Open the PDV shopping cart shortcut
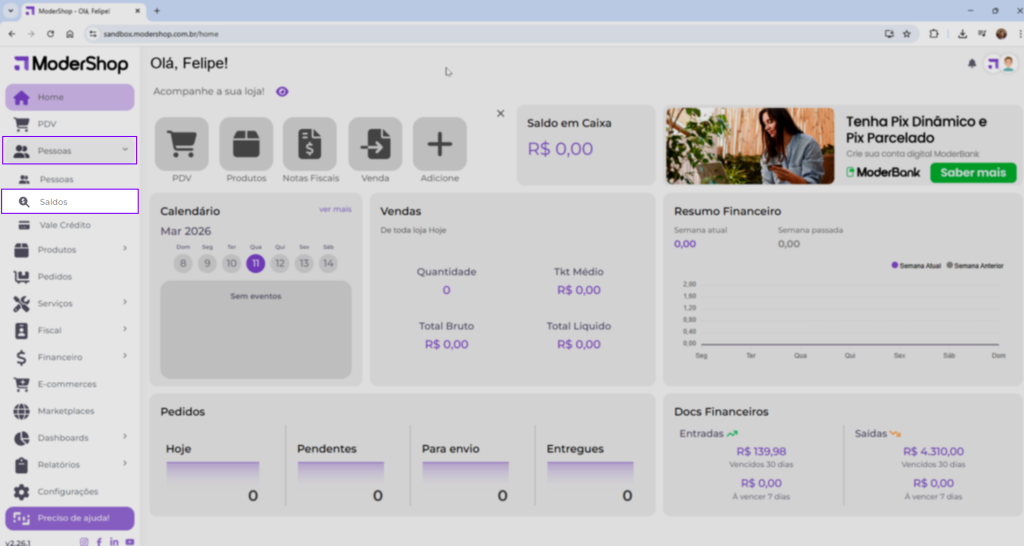Image resolution: width=1024 pixels, height=546 pixels. 181,144
